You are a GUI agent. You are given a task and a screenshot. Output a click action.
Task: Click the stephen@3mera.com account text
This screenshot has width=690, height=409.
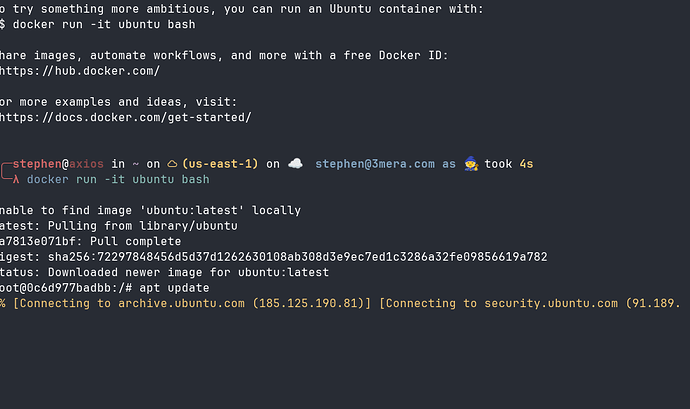[375, 164]
